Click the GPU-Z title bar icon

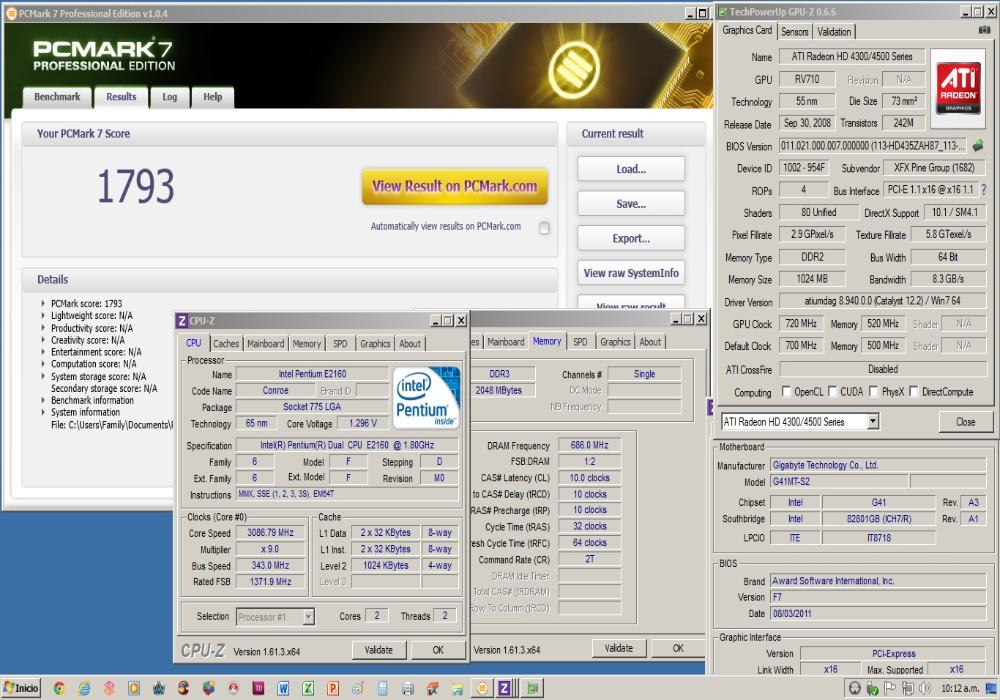tap(723, 11)
